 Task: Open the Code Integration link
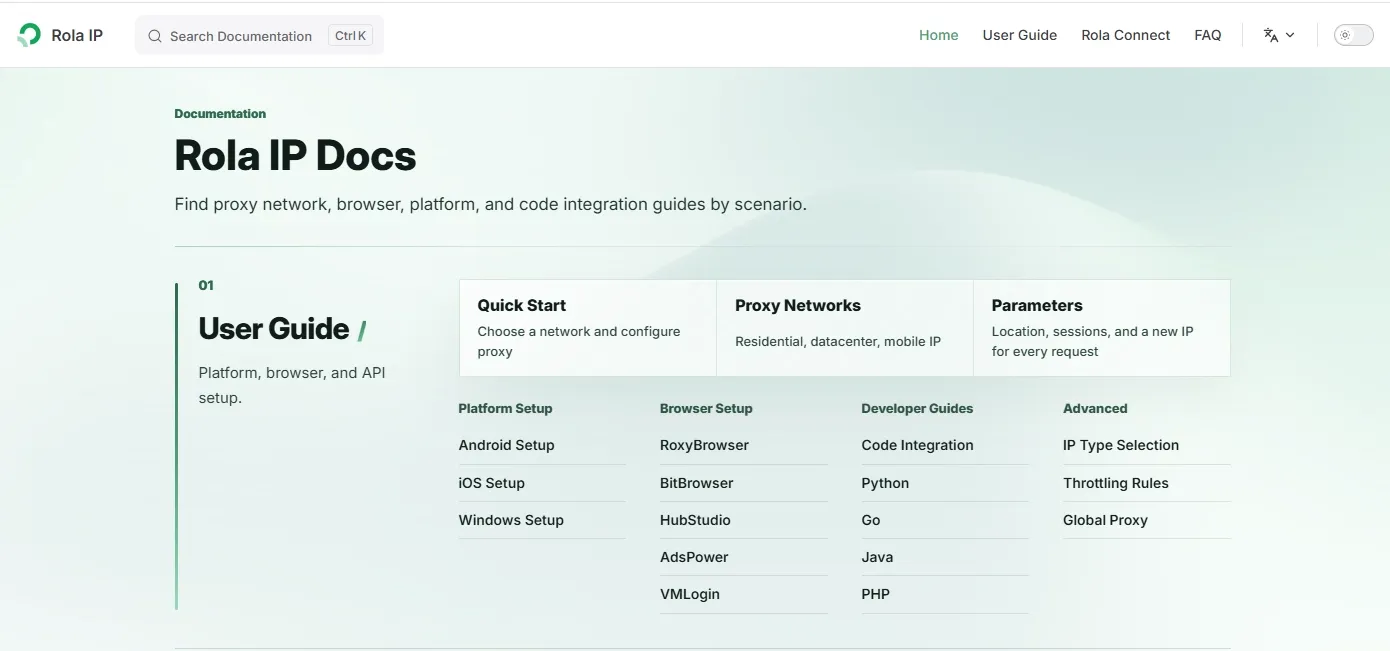[917, 445]
